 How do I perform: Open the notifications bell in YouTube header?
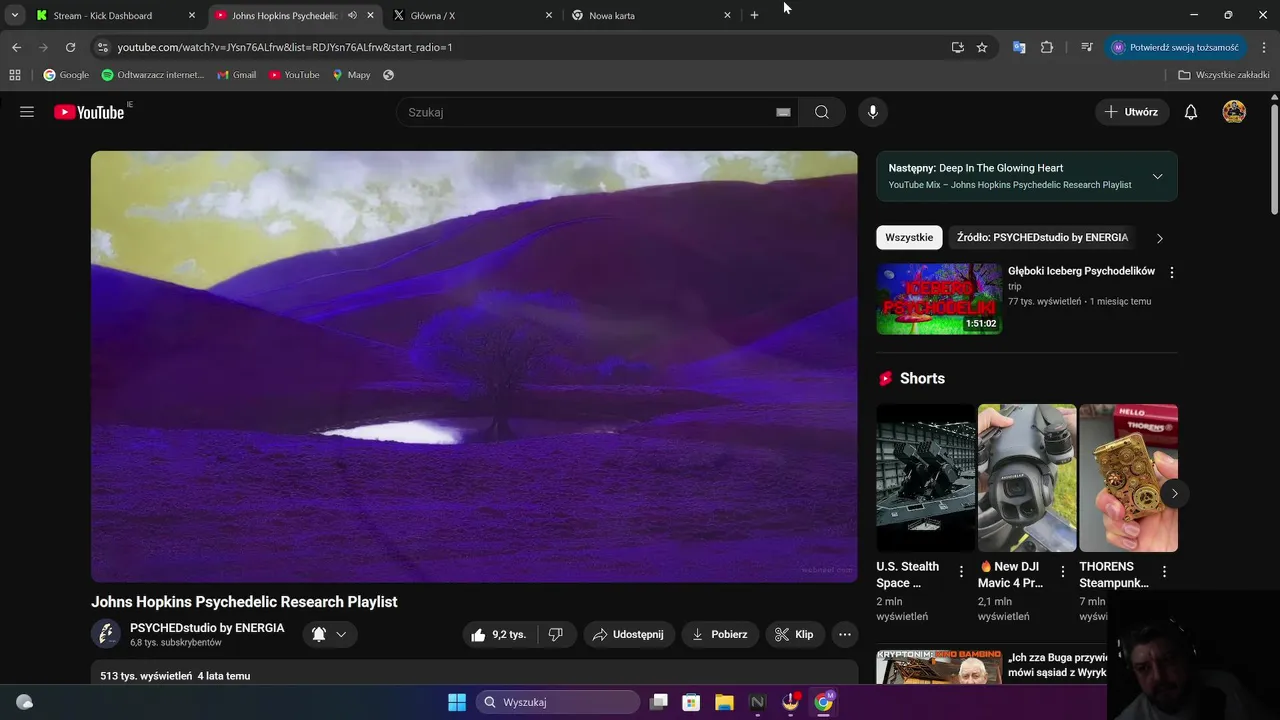coord(1191,112)
